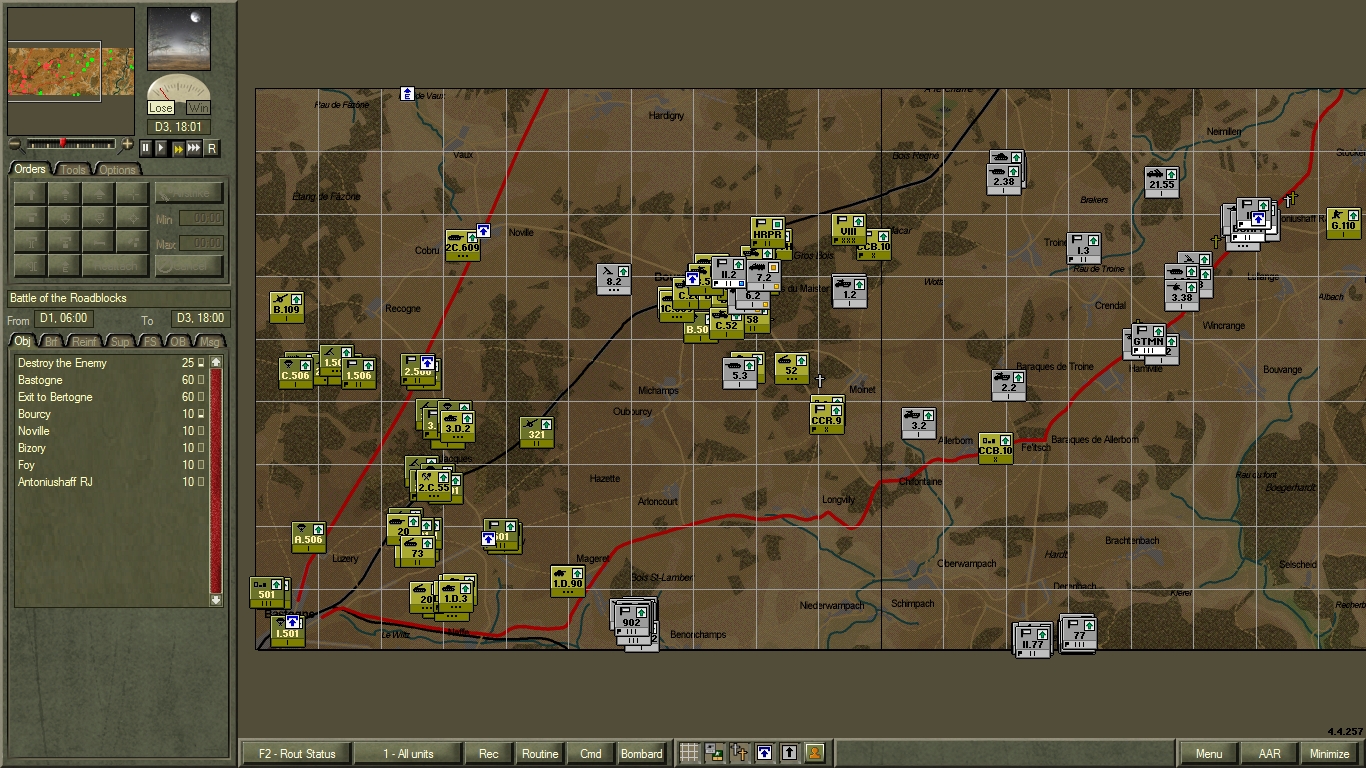Image resolution: width=1366 pixels, height=768 pixels.
Task: Open the Menu button
Action: [1209, 753]
